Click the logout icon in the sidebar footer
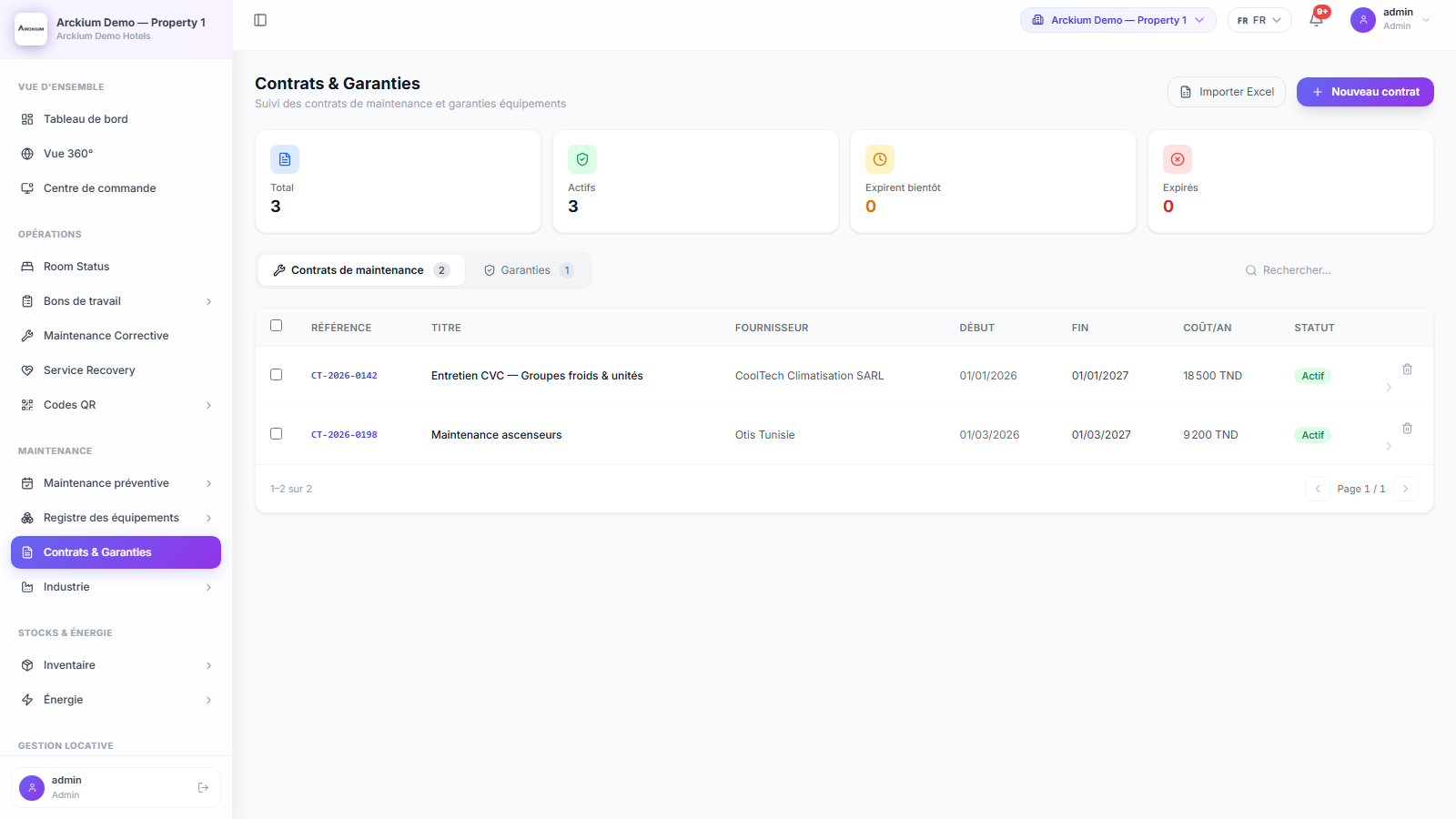1456x819 pixels. point(203,788)
